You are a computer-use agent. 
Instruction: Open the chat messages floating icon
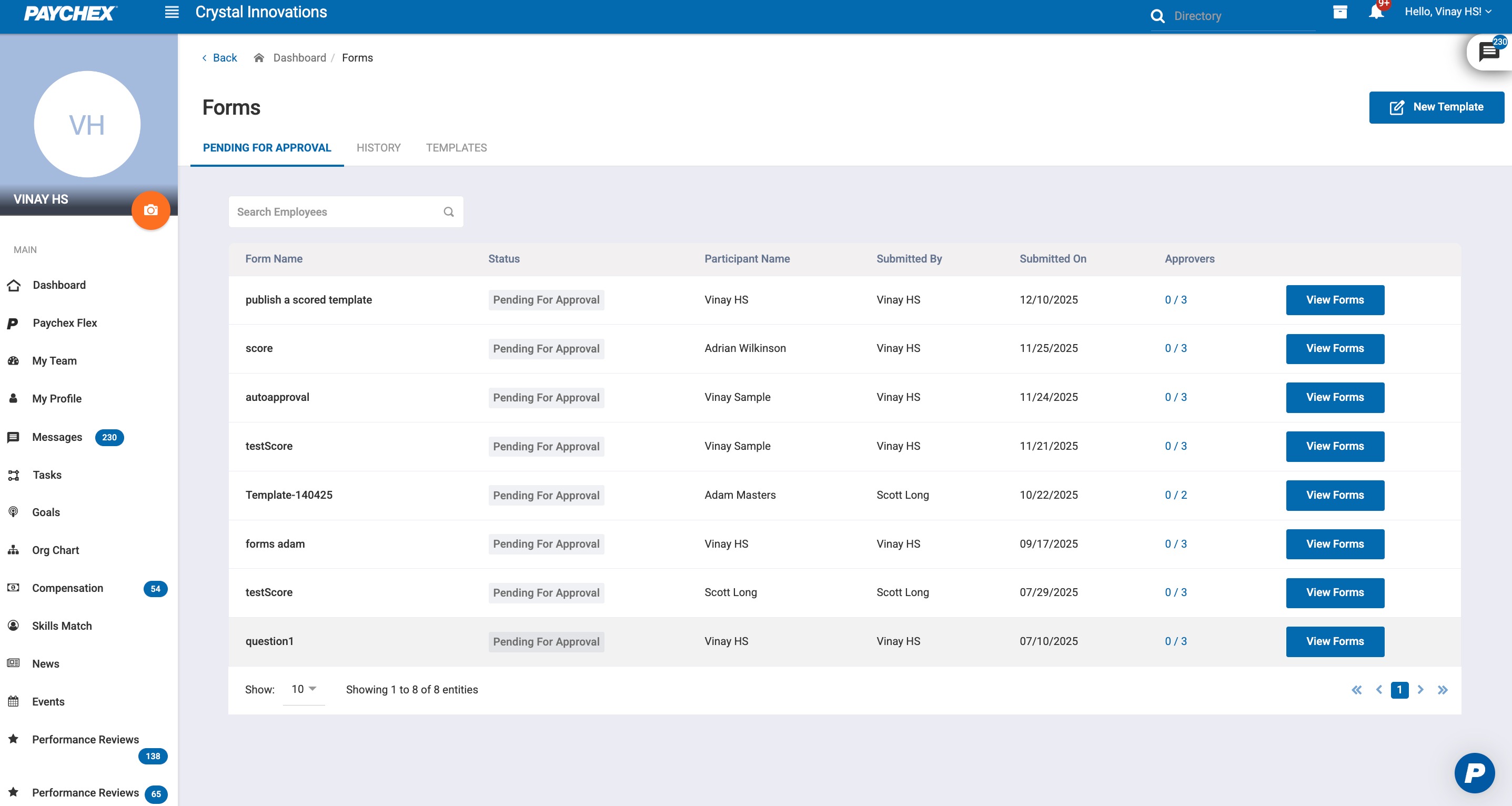click(x=1488, y=52)
